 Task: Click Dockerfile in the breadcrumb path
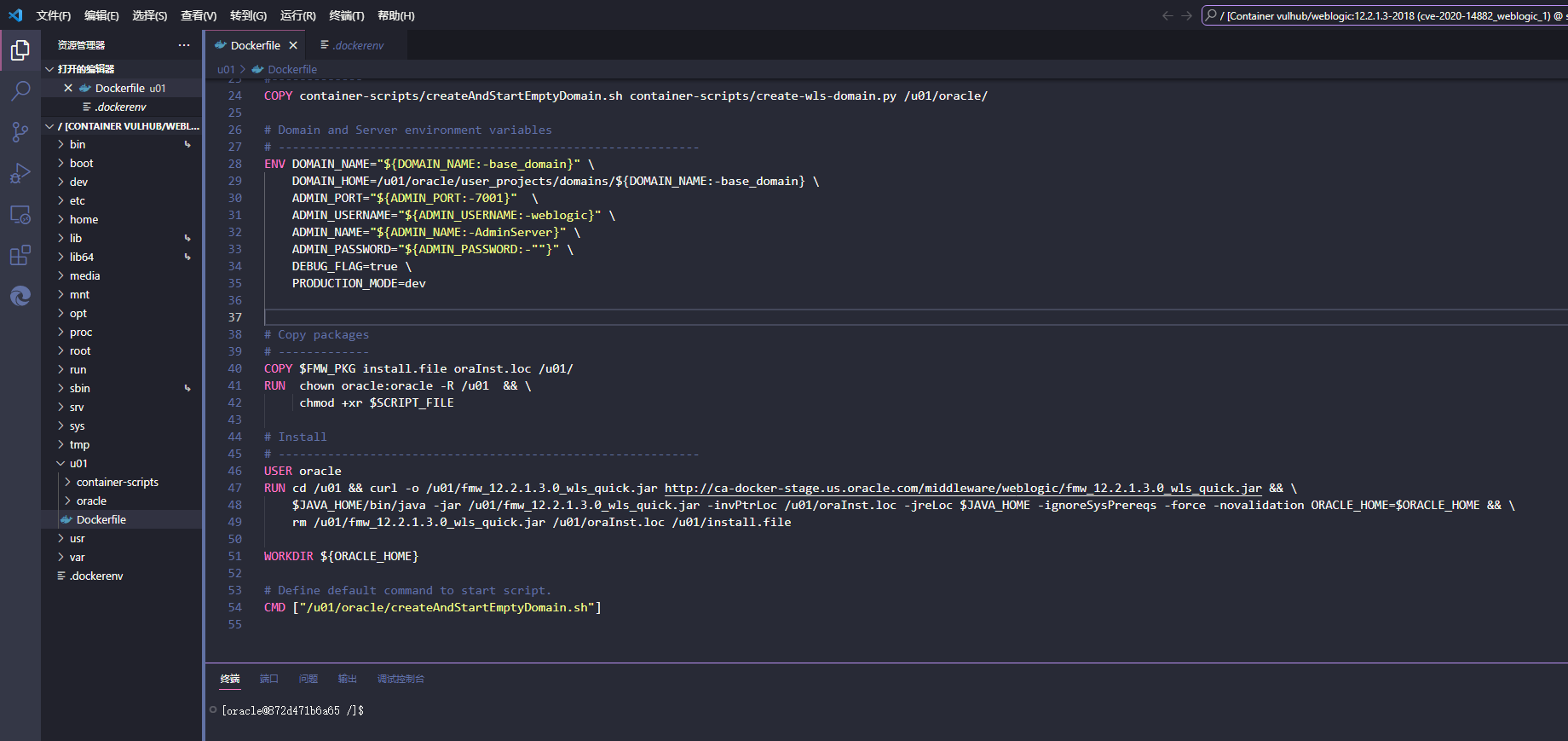click(292, 69)
